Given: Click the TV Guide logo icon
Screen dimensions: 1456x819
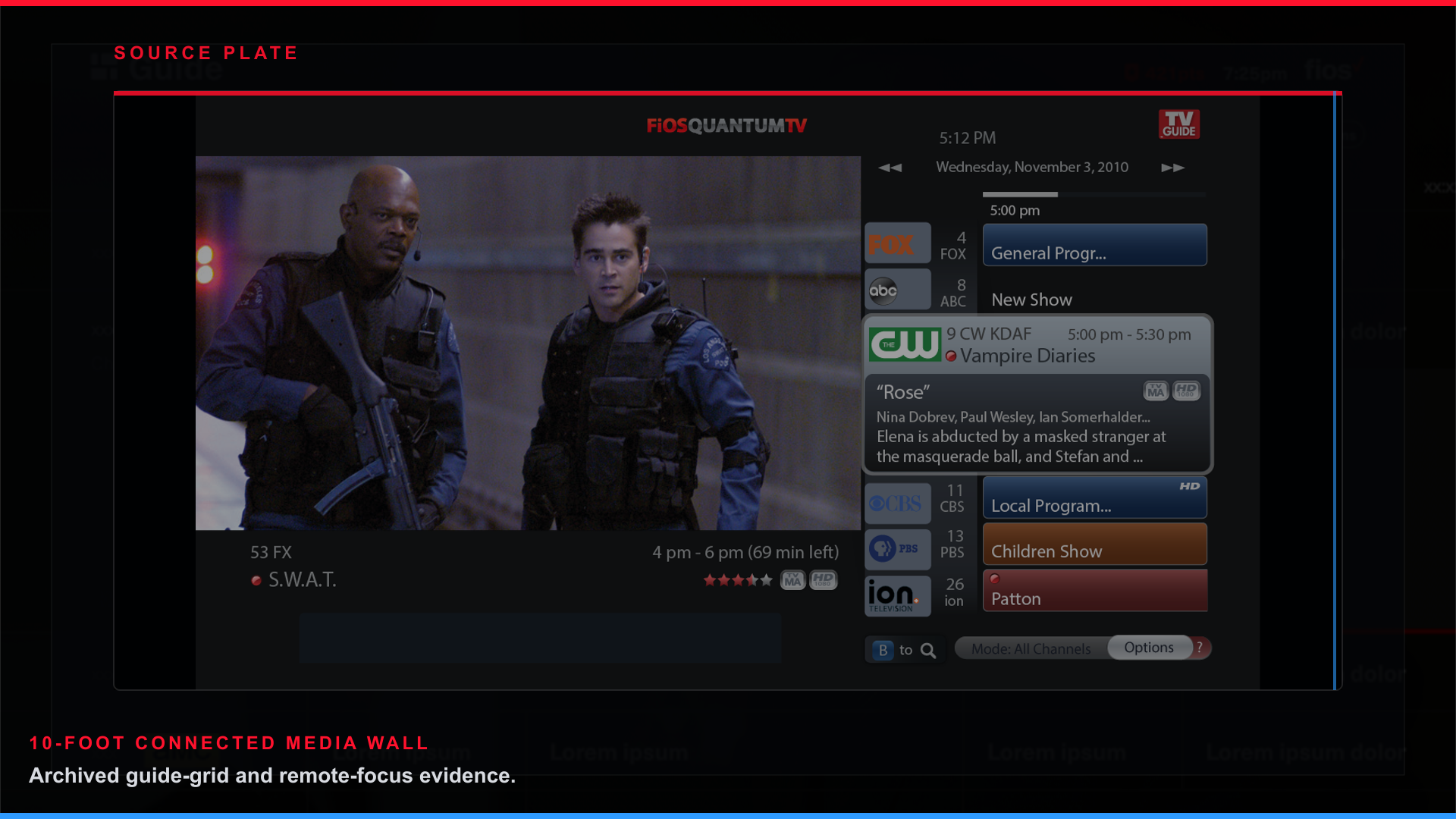Looking at the screenshot, I should pos(1179,124).
